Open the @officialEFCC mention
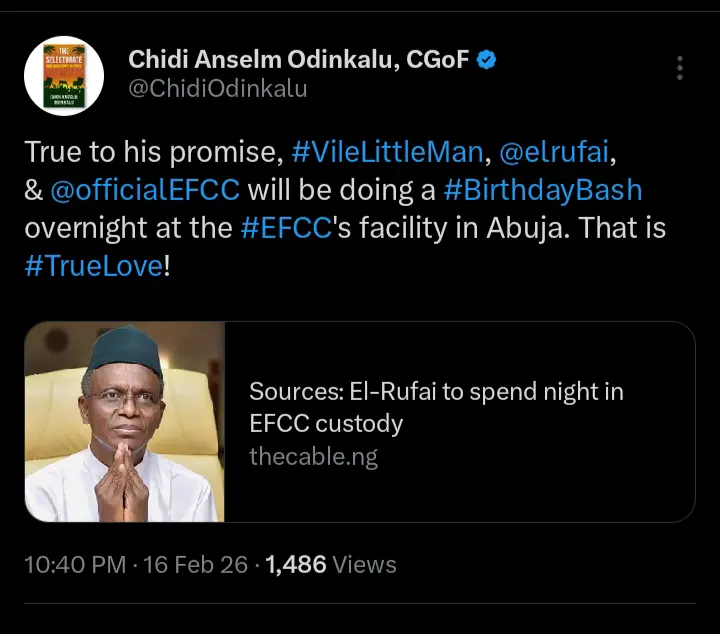 tap(145, 189)
